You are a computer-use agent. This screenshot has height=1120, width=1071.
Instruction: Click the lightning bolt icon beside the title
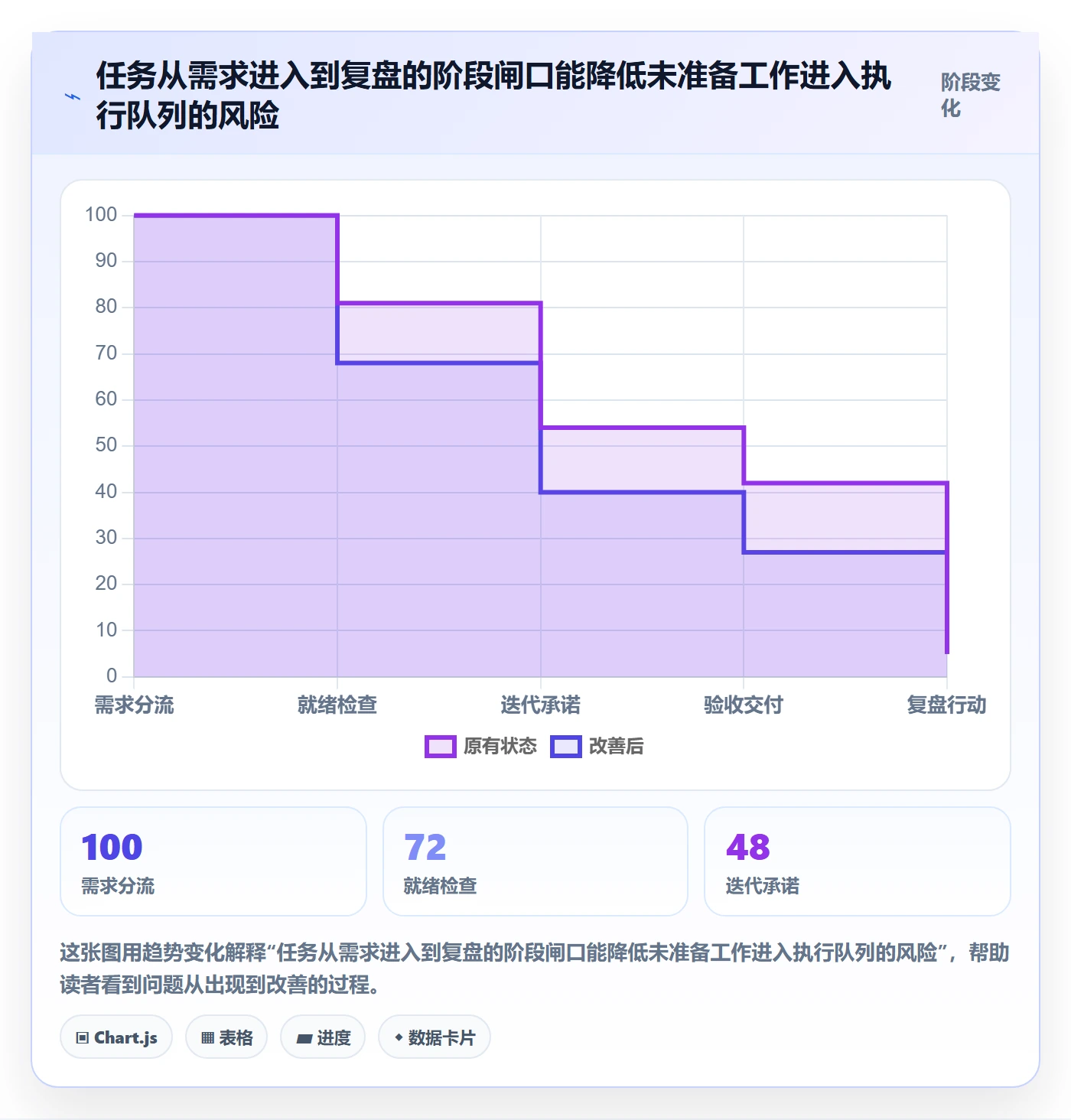click(72, 96)
